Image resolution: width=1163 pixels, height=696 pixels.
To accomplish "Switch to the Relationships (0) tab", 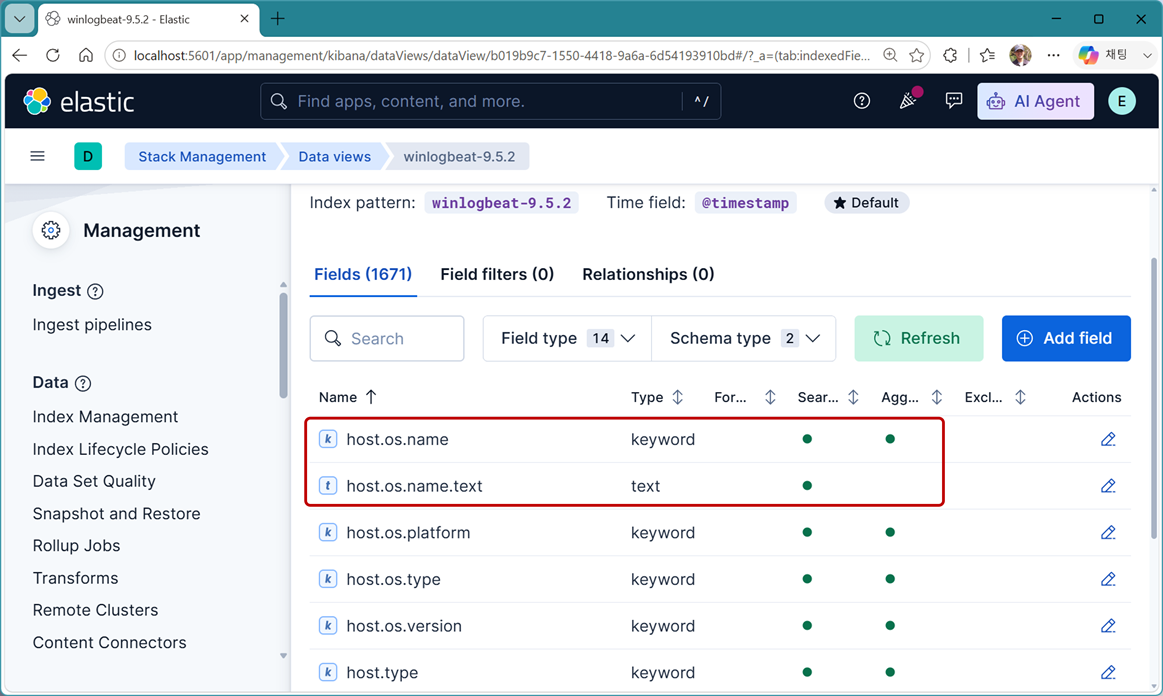I will click(x=648, y=275).
